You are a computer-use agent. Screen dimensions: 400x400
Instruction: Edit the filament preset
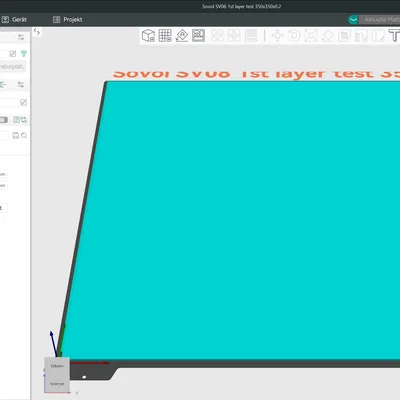(23, 102)
